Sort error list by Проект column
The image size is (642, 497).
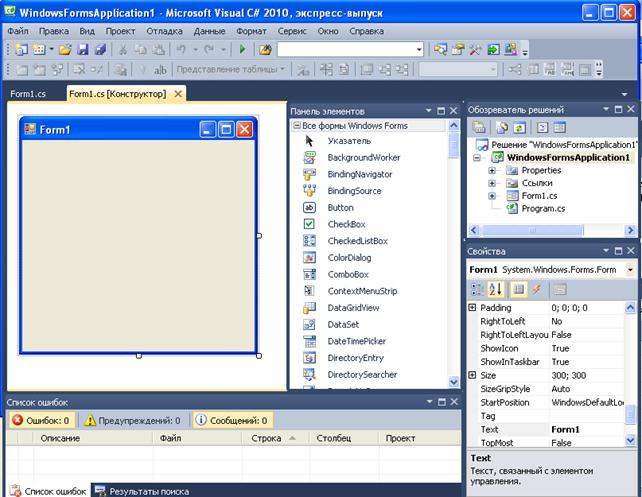tap(420, 438)
